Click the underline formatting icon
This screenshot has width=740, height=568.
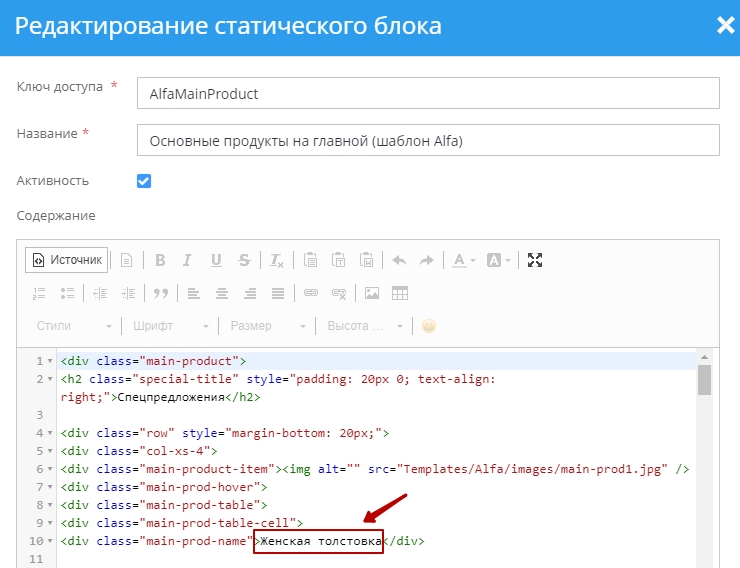pyautogui.click(x=216, y=260)
